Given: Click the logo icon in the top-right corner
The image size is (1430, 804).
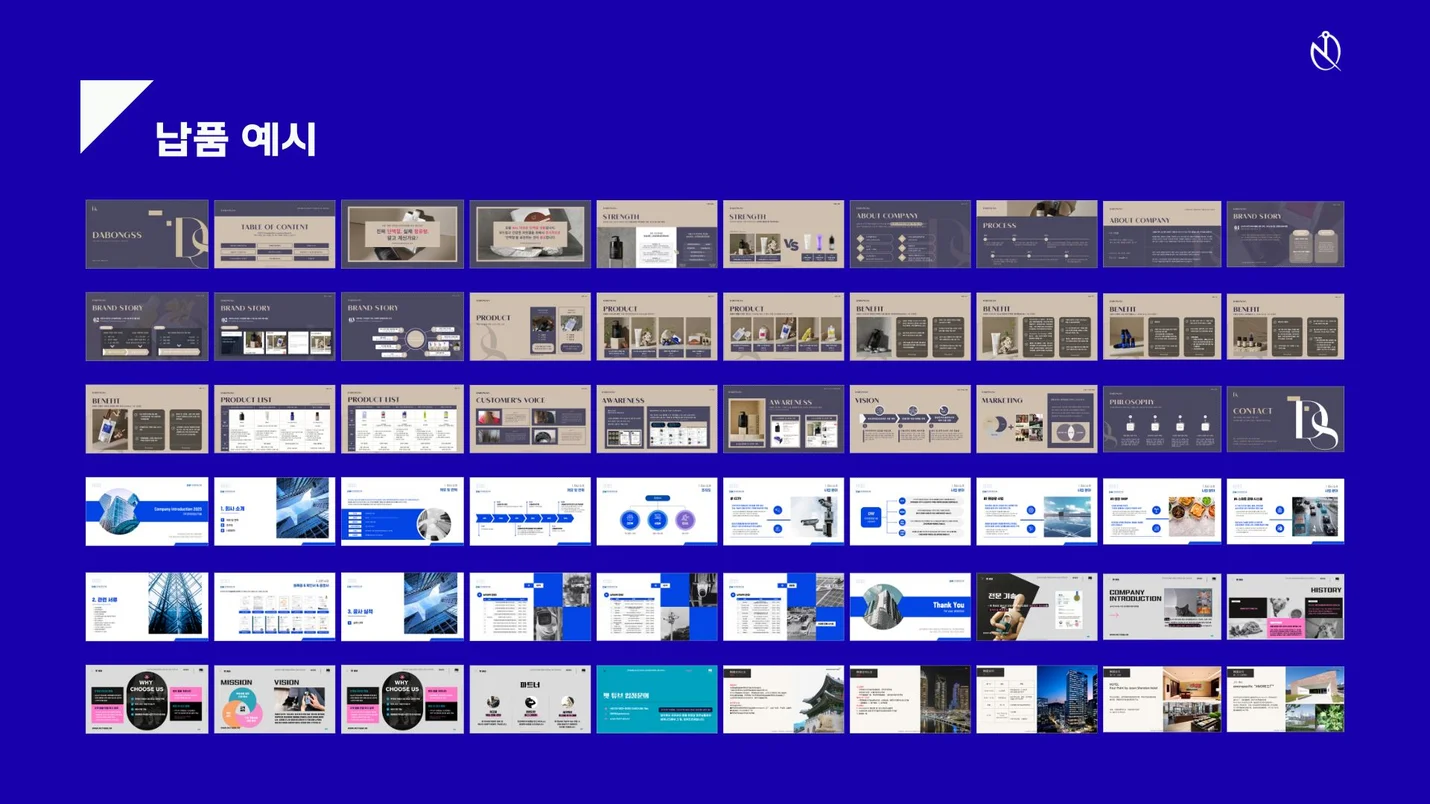Looking at the screenshot, I should click(1325, 52).
